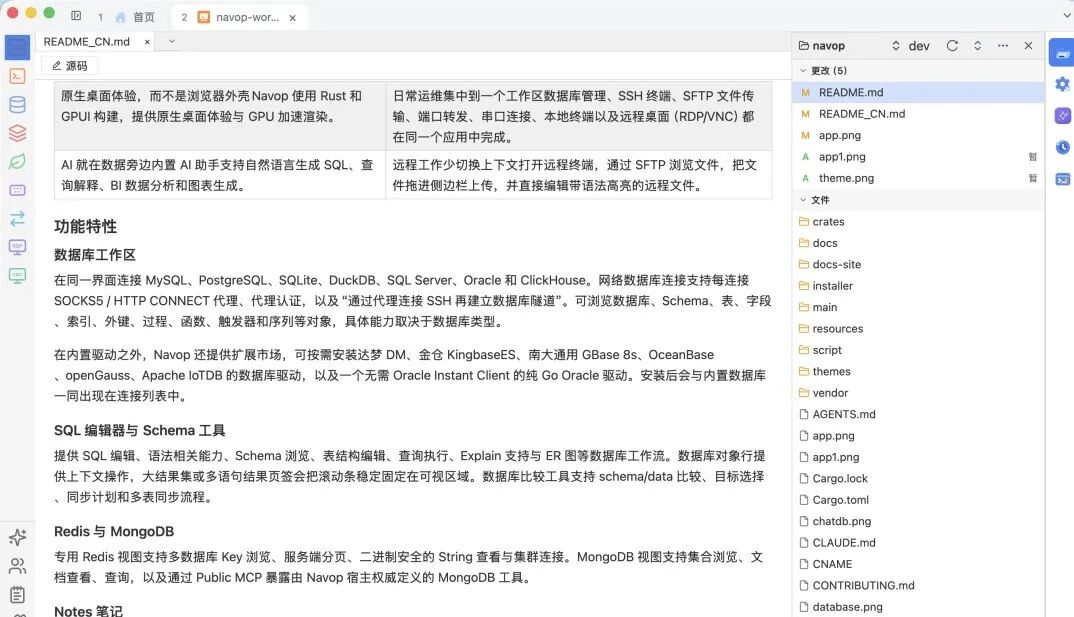Toggle expand-collapse arrows after refresh icon
This screenshot has width=1074, height=617.
[x=977, y=45]
